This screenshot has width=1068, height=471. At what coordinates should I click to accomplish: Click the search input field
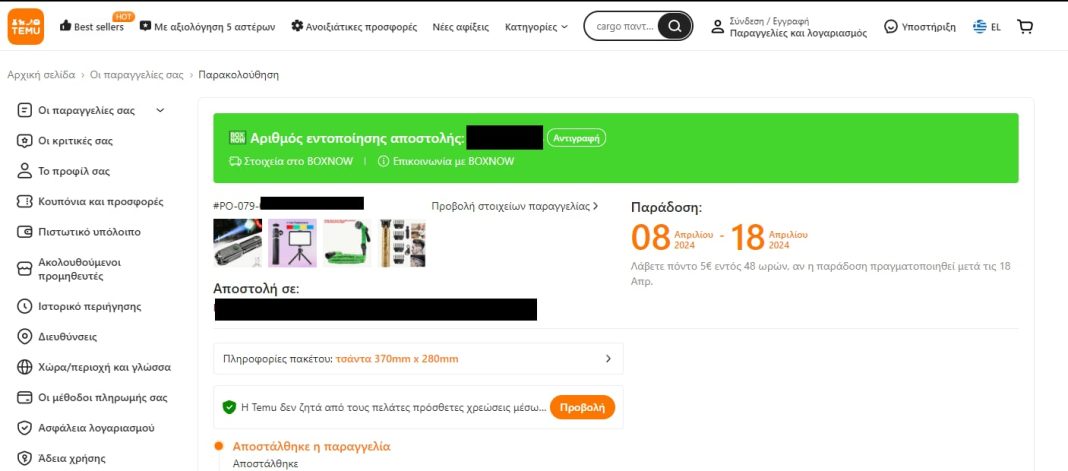click(622, 27)
